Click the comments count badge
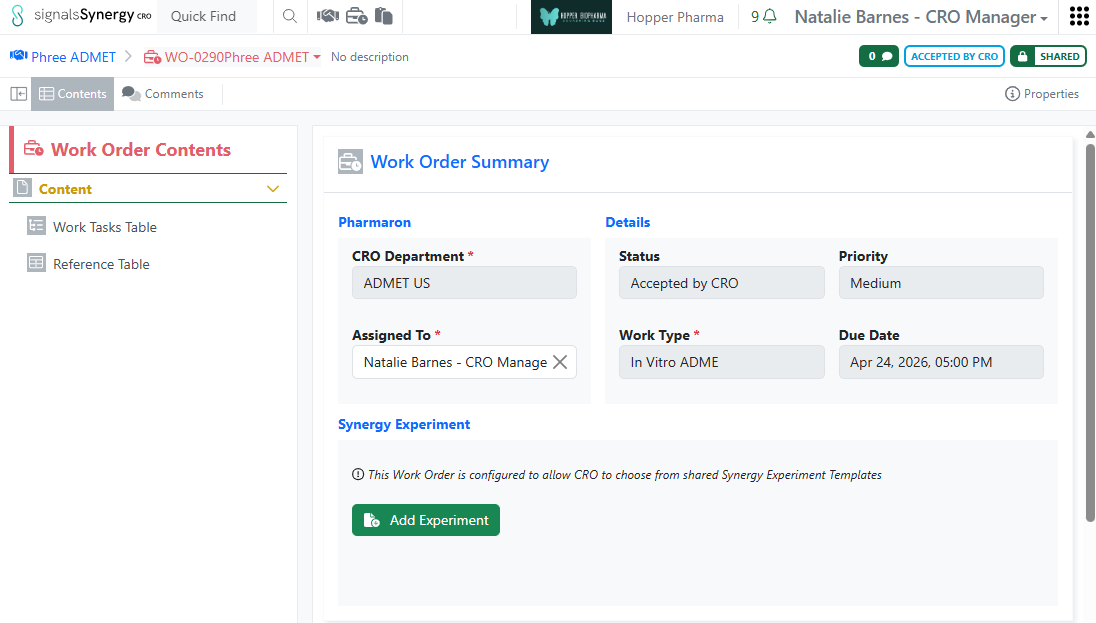Viewport: 1096px width, 623px height. [x=879, y=57]
